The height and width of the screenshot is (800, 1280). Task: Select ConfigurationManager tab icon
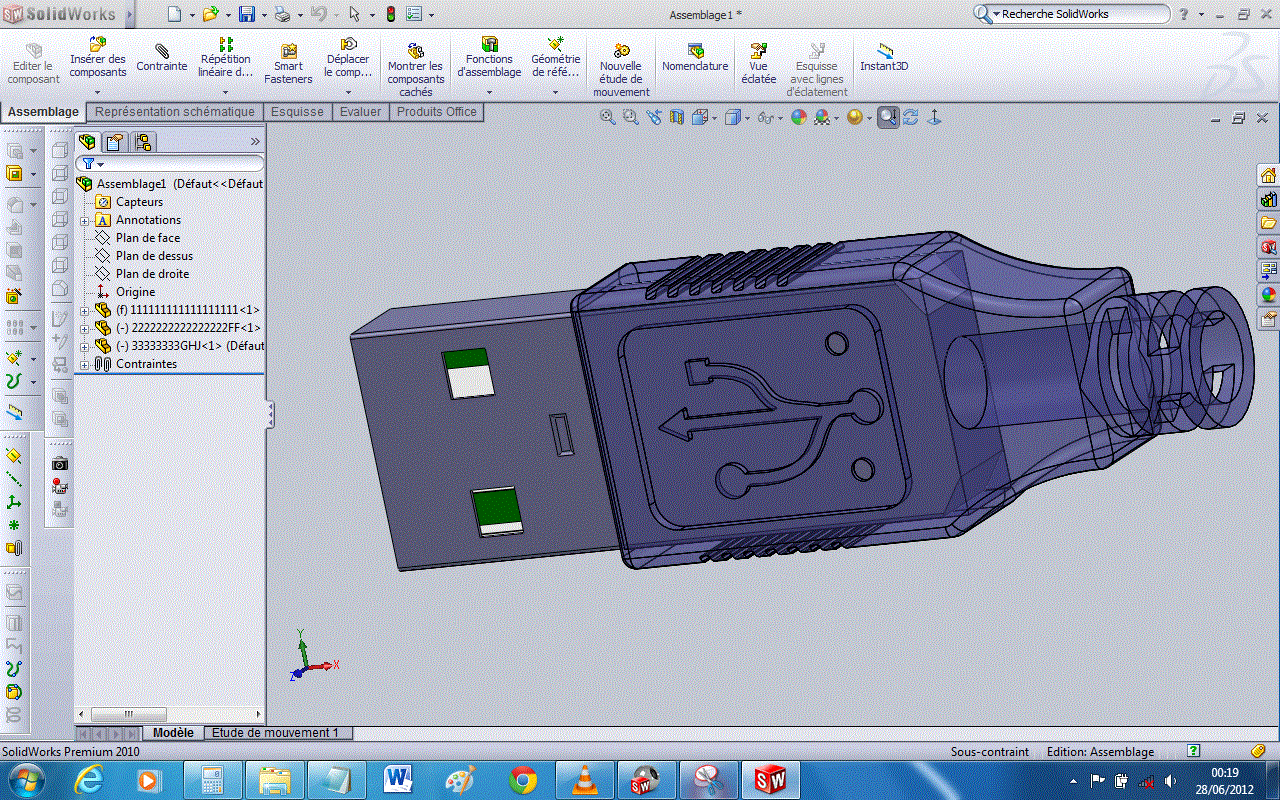pos(143,142)
